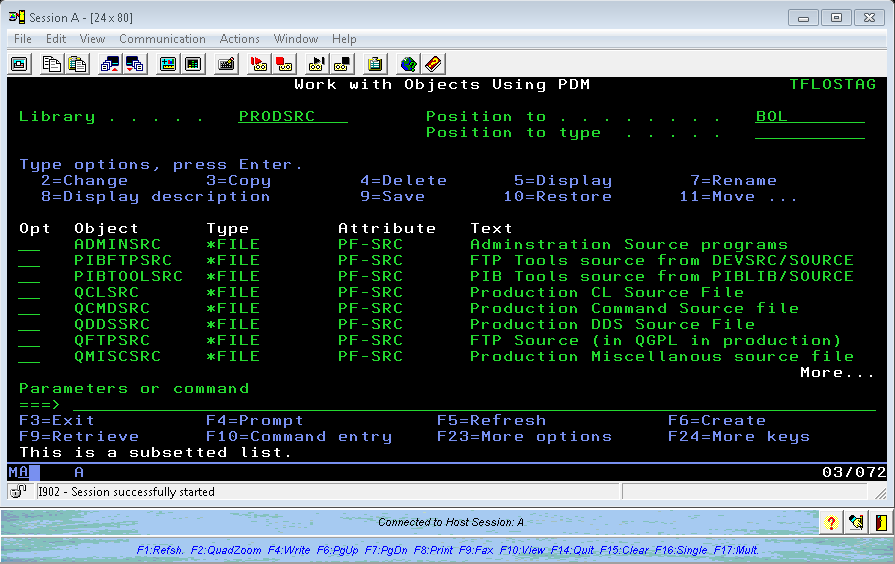Click the F1:Refsh. link in bottom bar
The image size is (895, 564).
point(160,550)
